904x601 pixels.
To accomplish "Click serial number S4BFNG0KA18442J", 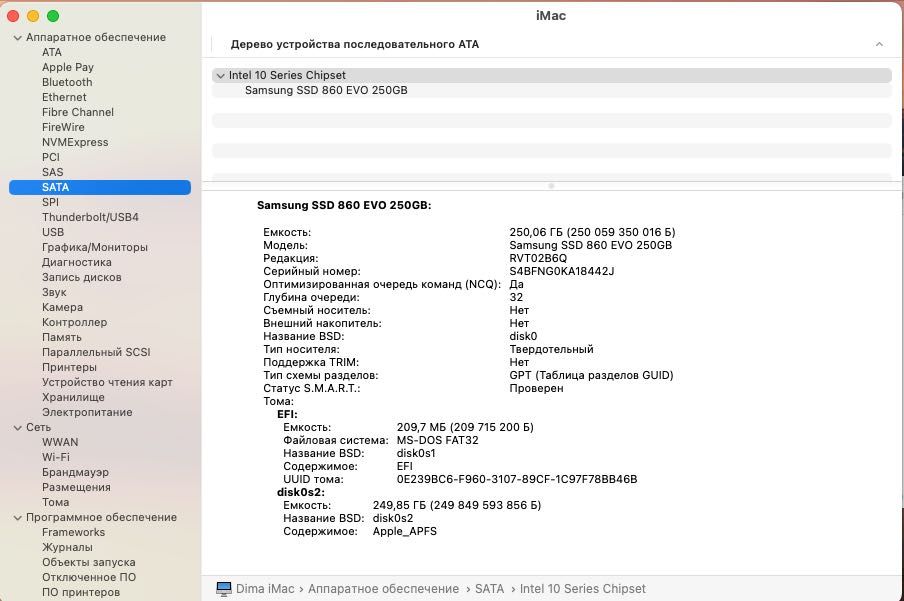I will 562,271.
